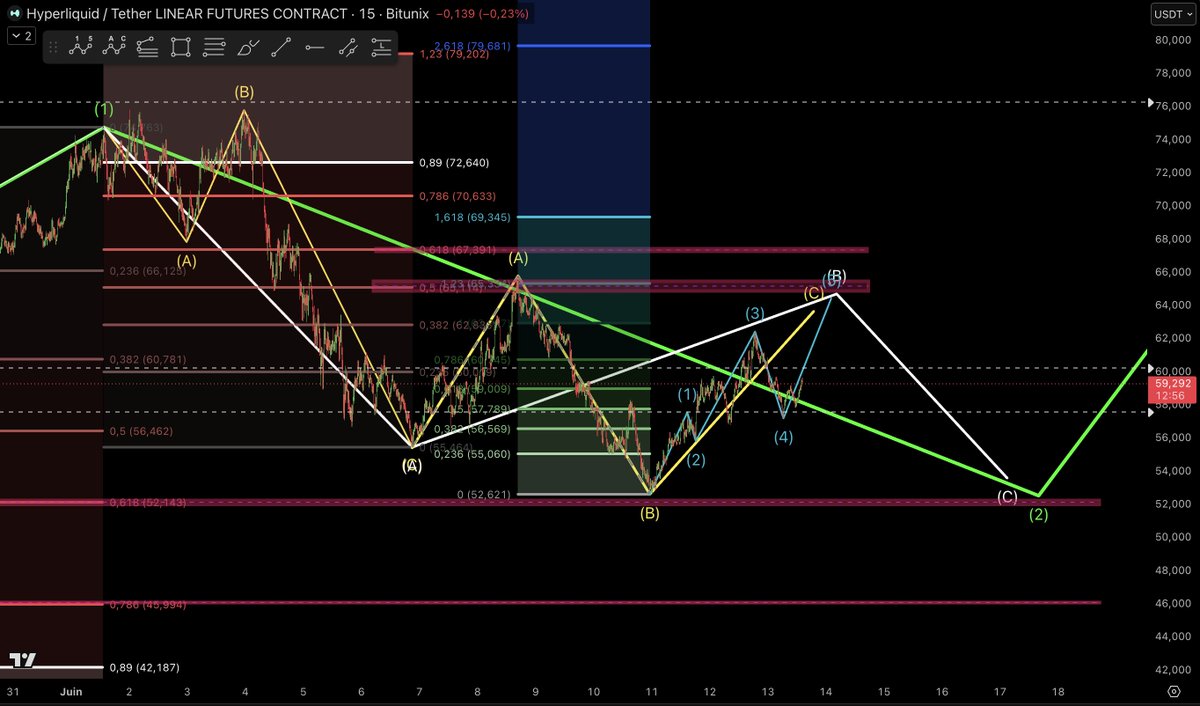Click the Hyperliquid symbol logo icon
The width and height of the screenshot is (1200, 706).
point(16,14)
